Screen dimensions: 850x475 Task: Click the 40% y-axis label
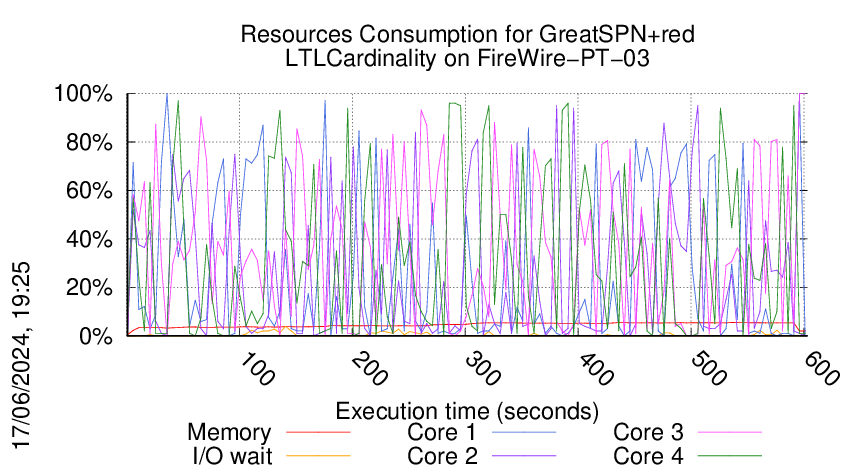(x=89, y=239)
